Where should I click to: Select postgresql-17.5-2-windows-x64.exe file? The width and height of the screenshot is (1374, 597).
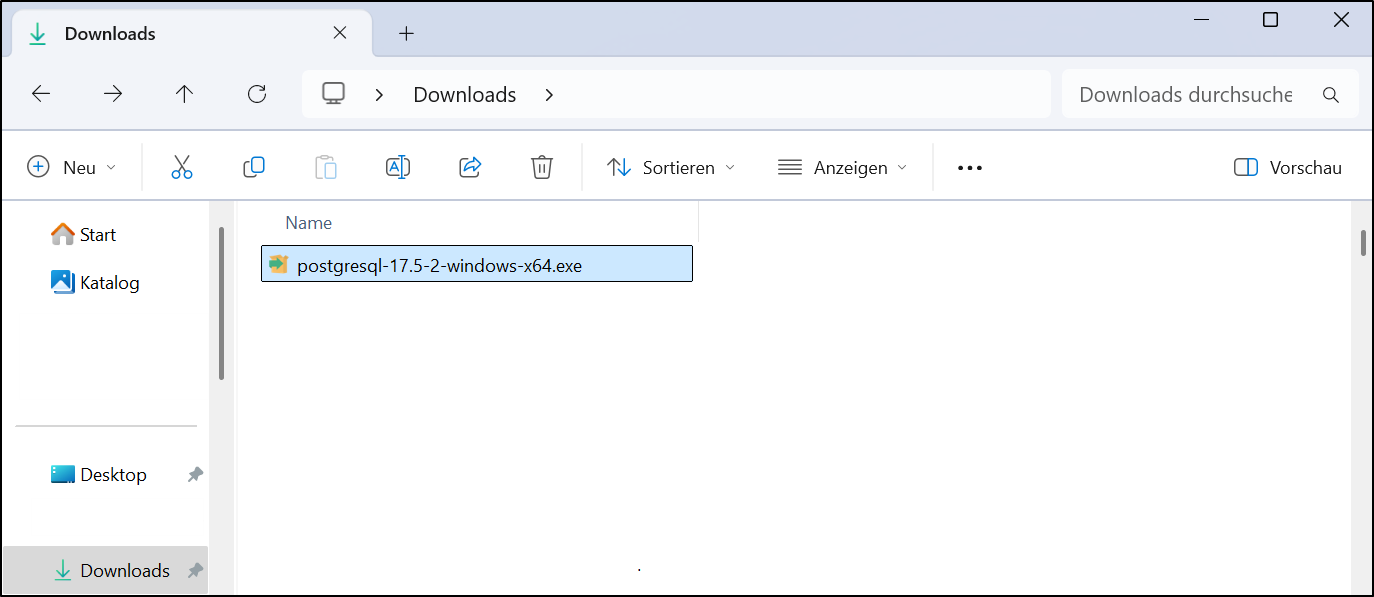[477, 264]
